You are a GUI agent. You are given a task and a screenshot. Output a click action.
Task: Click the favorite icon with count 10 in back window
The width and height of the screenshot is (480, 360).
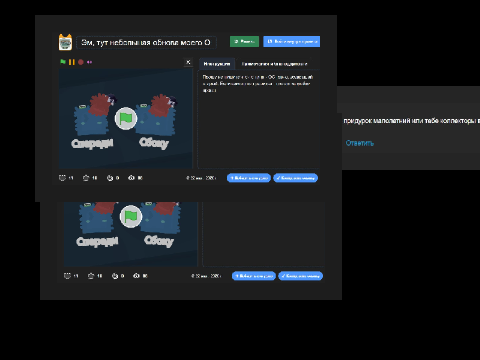[91, 276]
